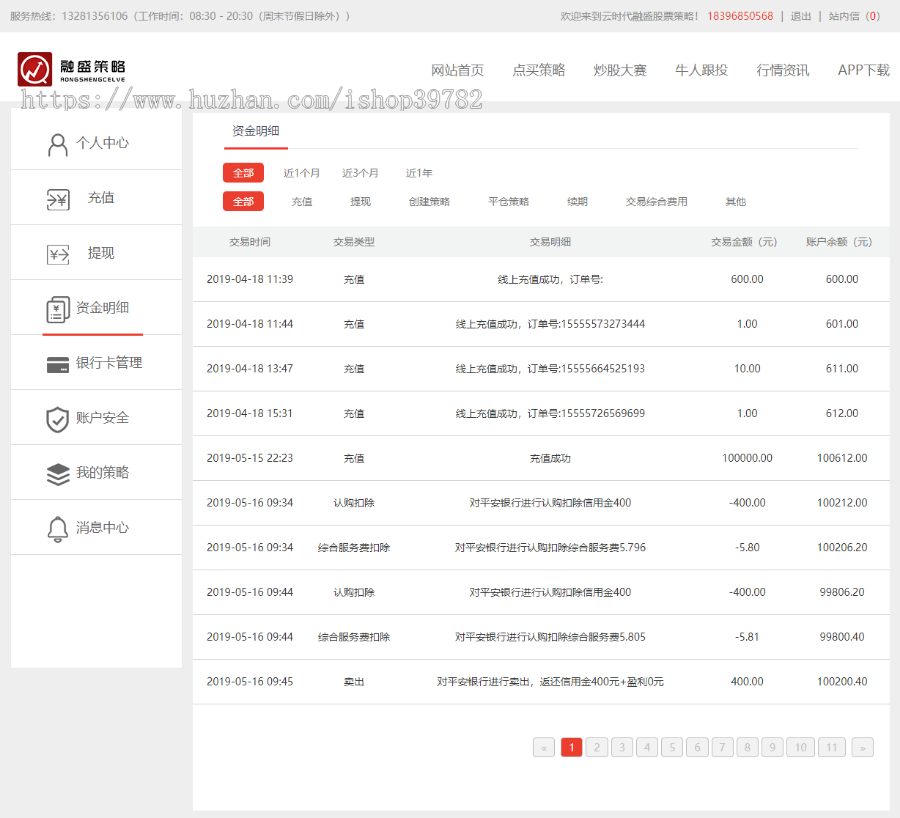
Task: Go to page 2 of results
Action: tap(596, 747)
